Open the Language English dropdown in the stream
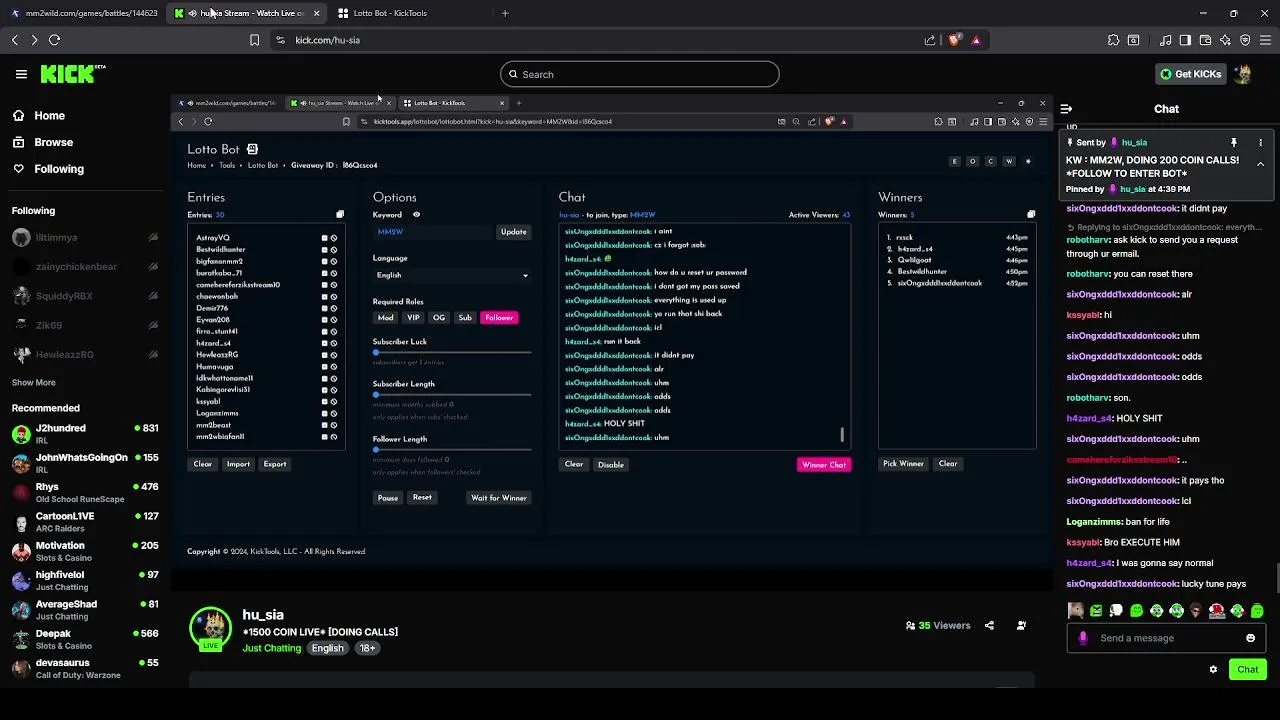 click(452, 275)
